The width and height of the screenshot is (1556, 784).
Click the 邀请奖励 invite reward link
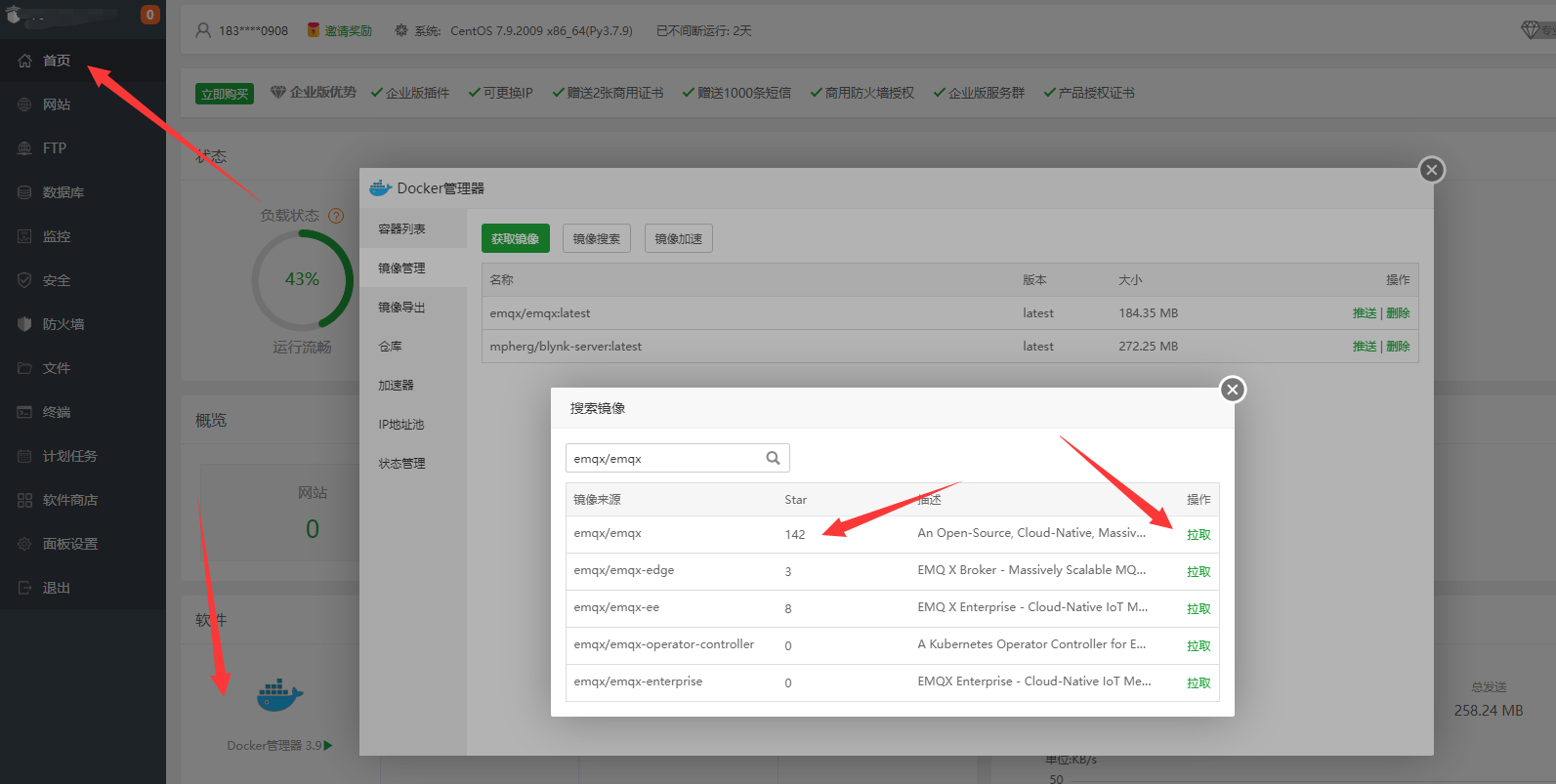[x=349, y=31]
